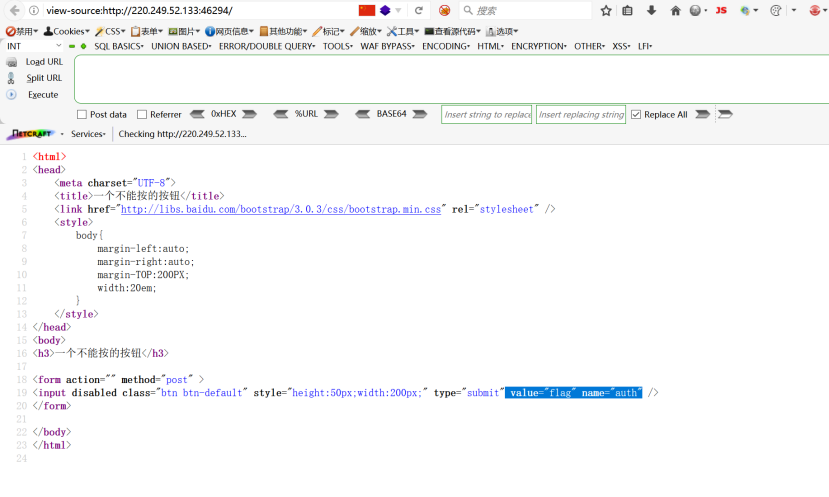Screen dimensions: 829x497
Task: Focus 'Insert replacing string' field
Action: (x=581, y=114)
